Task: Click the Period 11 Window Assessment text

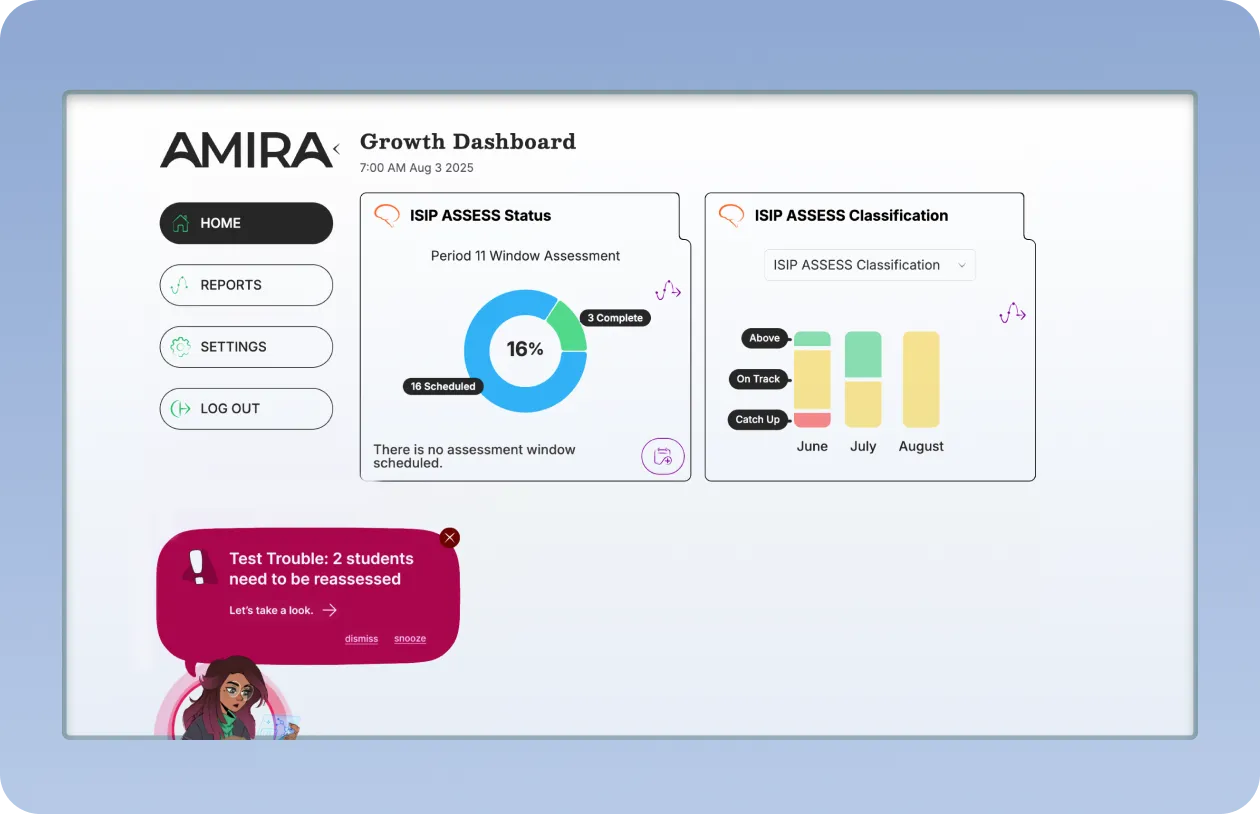Action: [525, 256]
